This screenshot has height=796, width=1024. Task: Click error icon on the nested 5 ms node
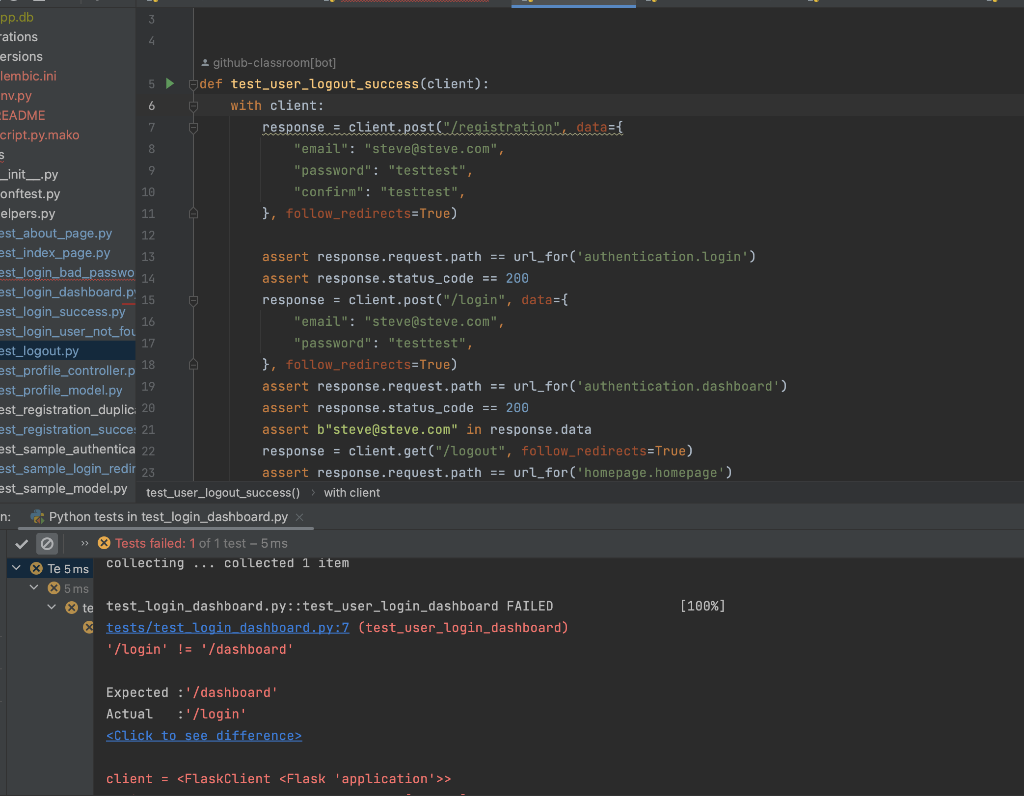(54, 588)
